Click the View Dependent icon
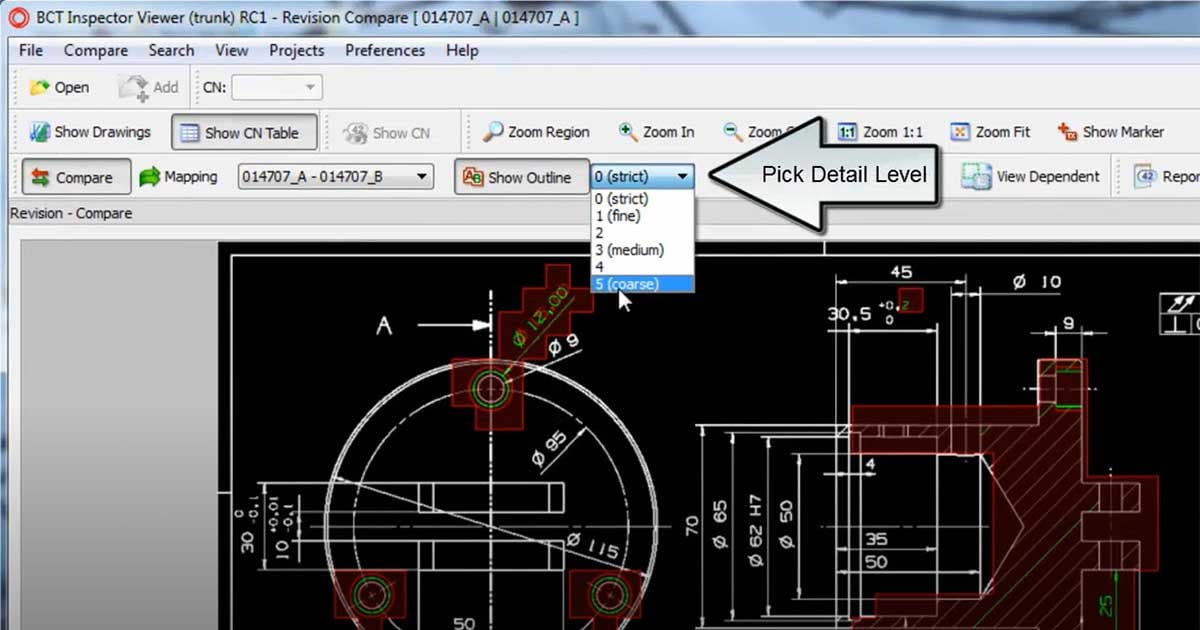This screenshot has height=630, width=1200. (976, 177)
